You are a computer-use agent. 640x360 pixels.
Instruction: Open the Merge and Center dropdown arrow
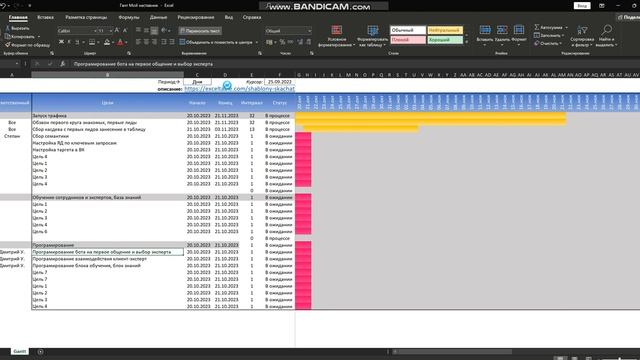[x=257, y=42]
